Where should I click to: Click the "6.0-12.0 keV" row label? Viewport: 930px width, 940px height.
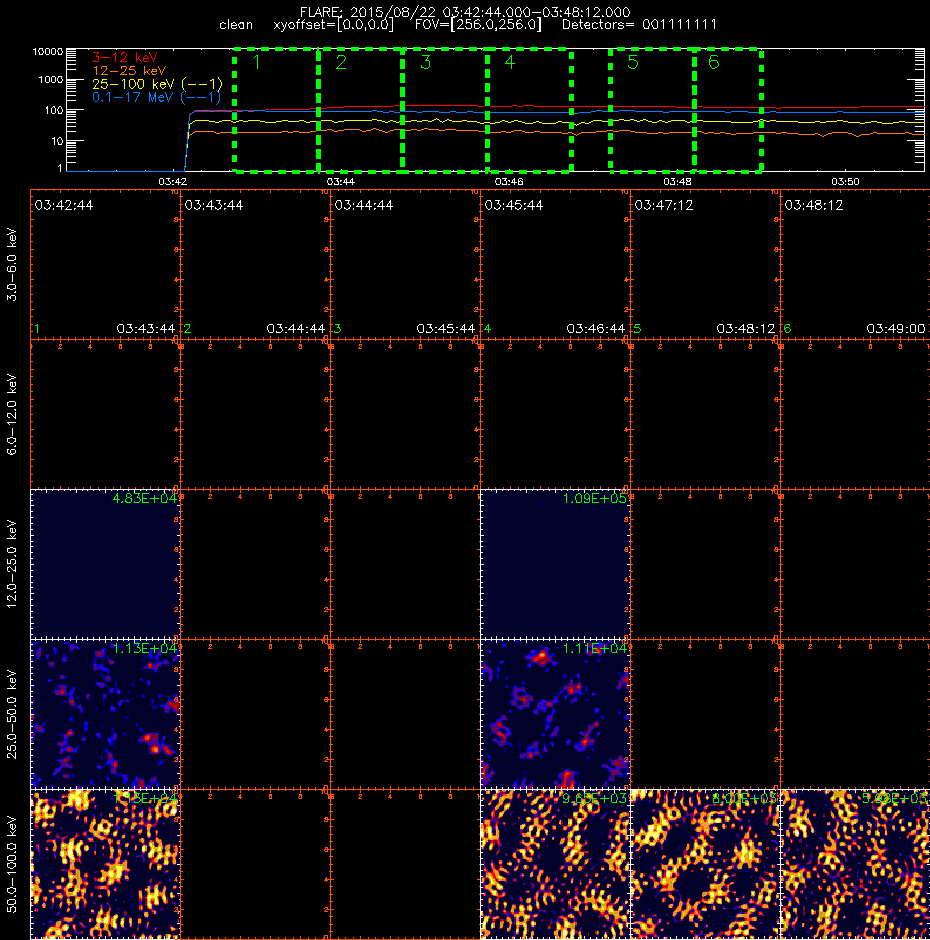12,414
